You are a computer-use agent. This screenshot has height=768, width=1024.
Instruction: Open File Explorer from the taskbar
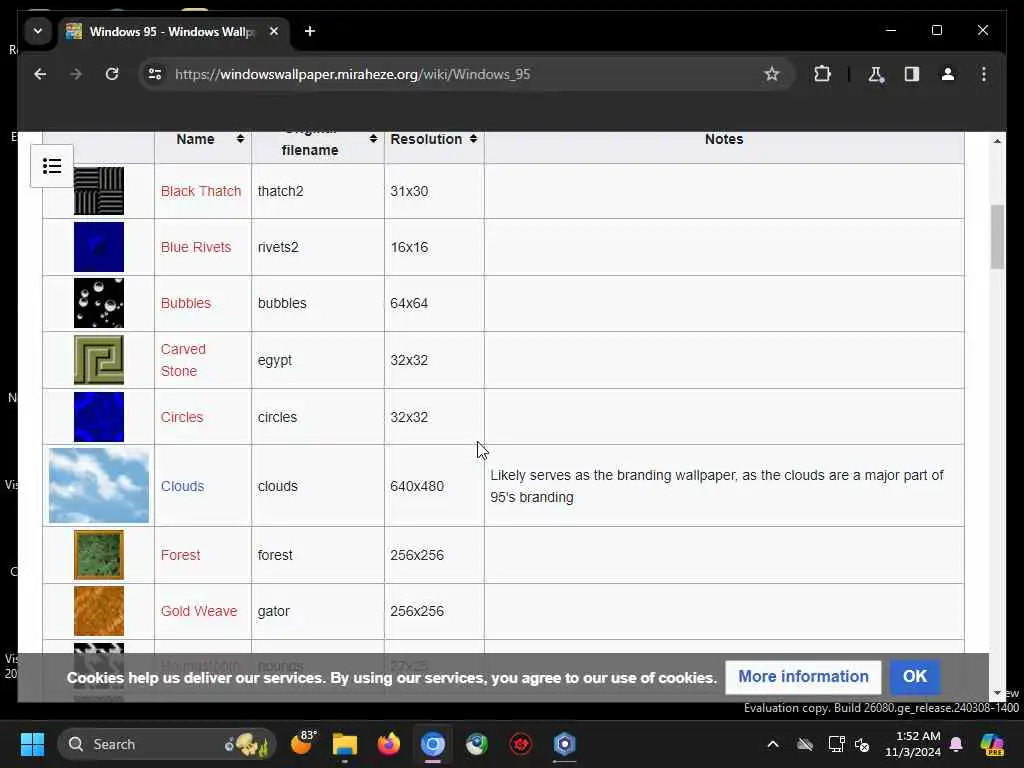click(345, 744)
